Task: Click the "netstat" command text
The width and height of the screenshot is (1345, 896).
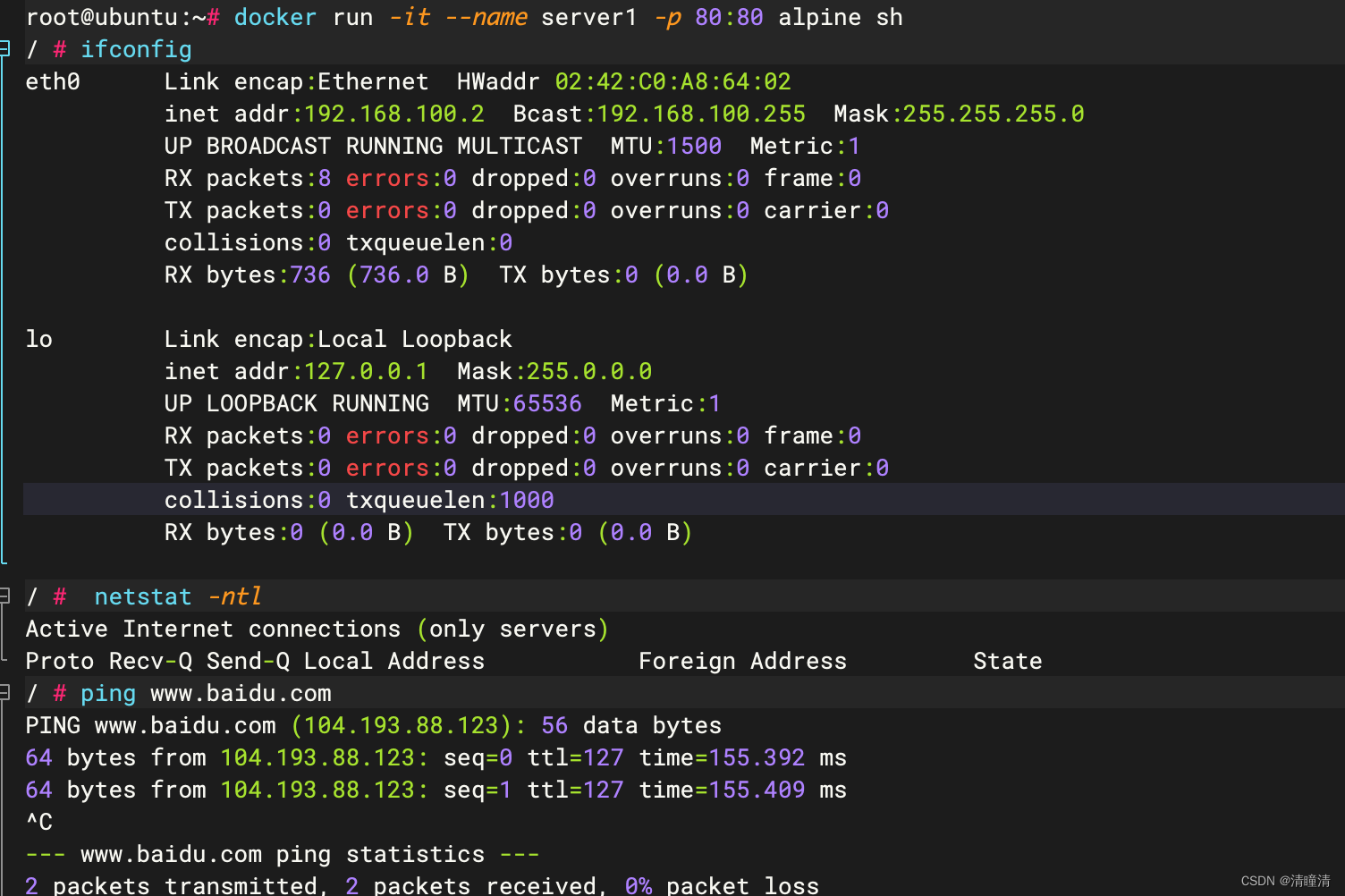Action: tap(143, 596)
